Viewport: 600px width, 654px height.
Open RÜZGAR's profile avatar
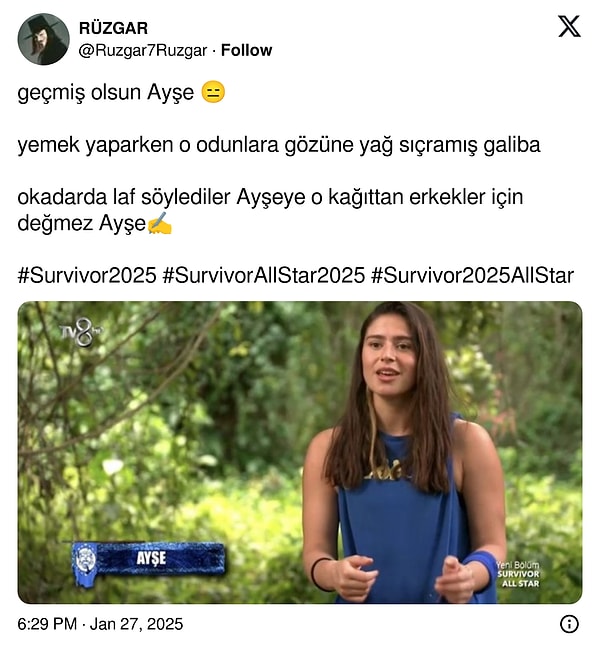click(43, 39)
